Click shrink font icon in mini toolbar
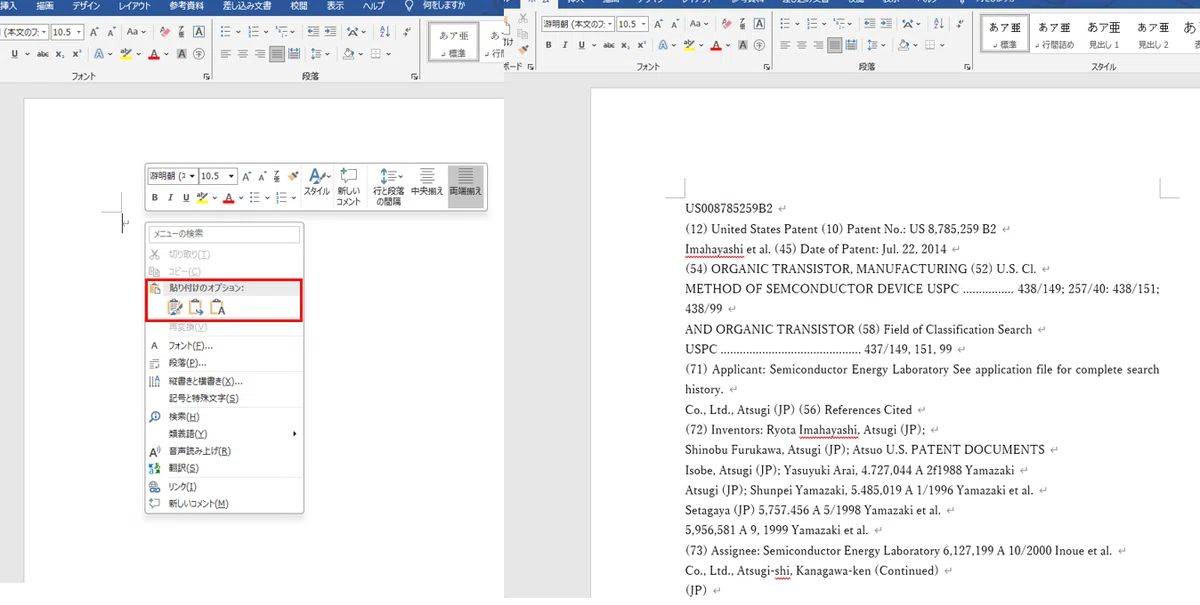This screenshot has width=1200, height=605. (262, 176)
